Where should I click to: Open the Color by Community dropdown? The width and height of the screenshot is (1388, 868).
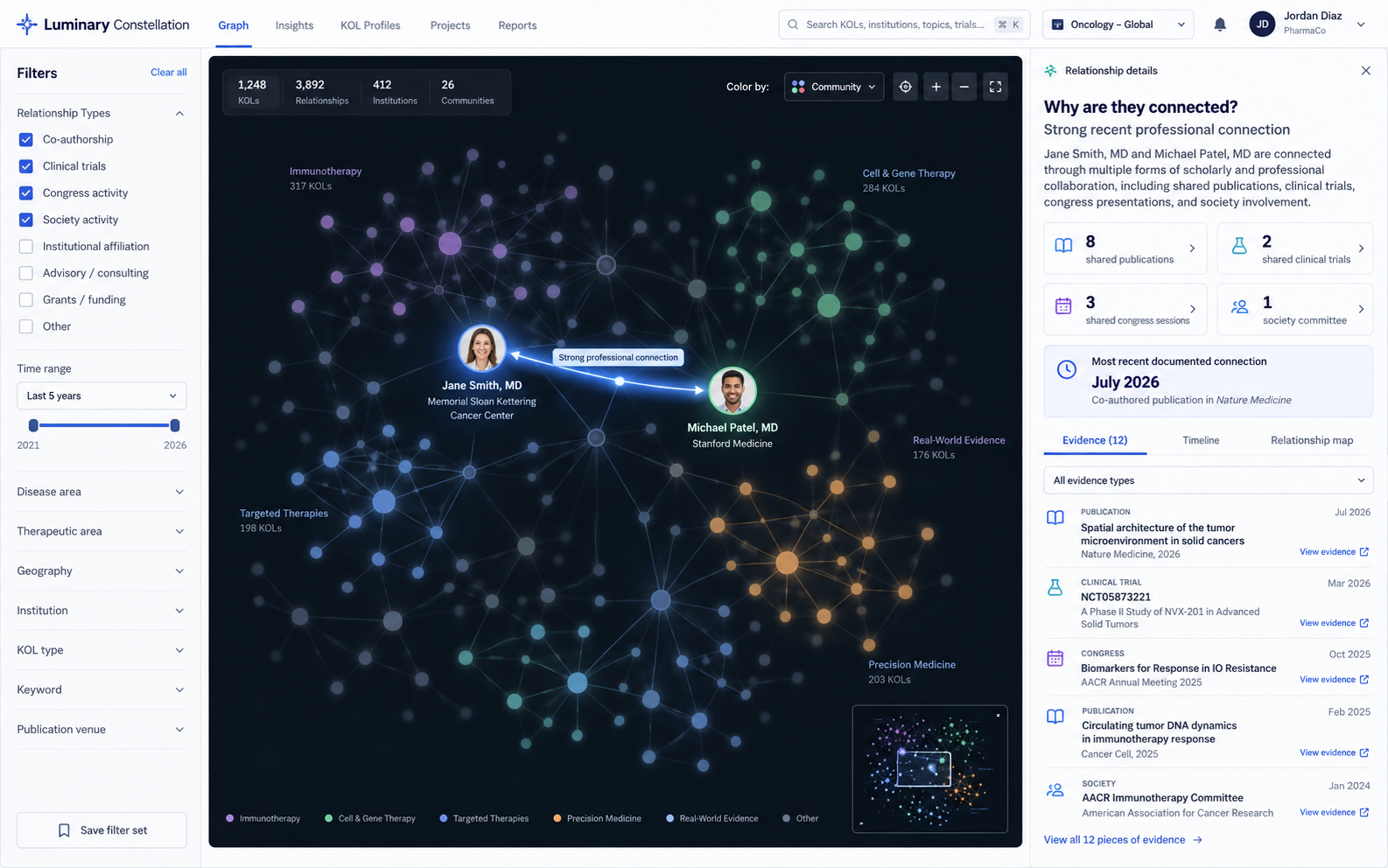834,87
